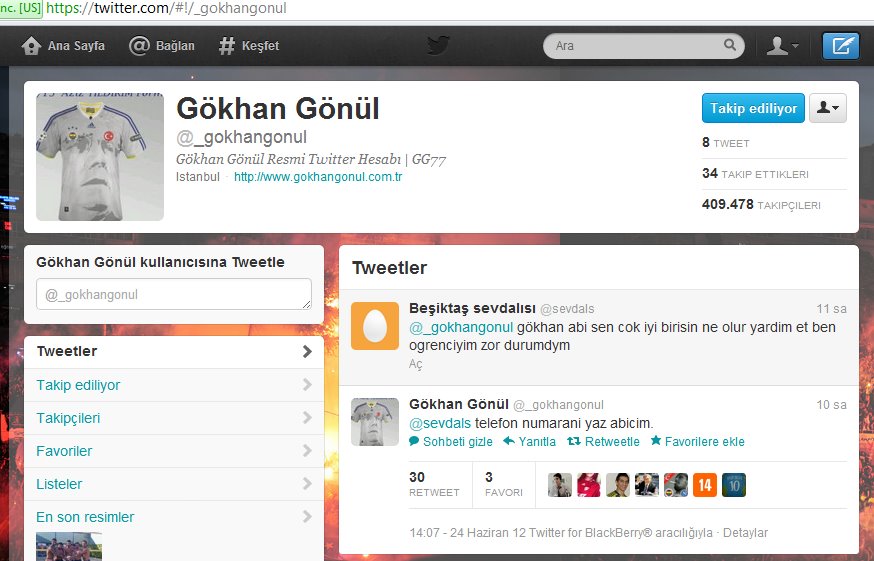Click the chevron on the En son resimler row

(x=307, y=517)
